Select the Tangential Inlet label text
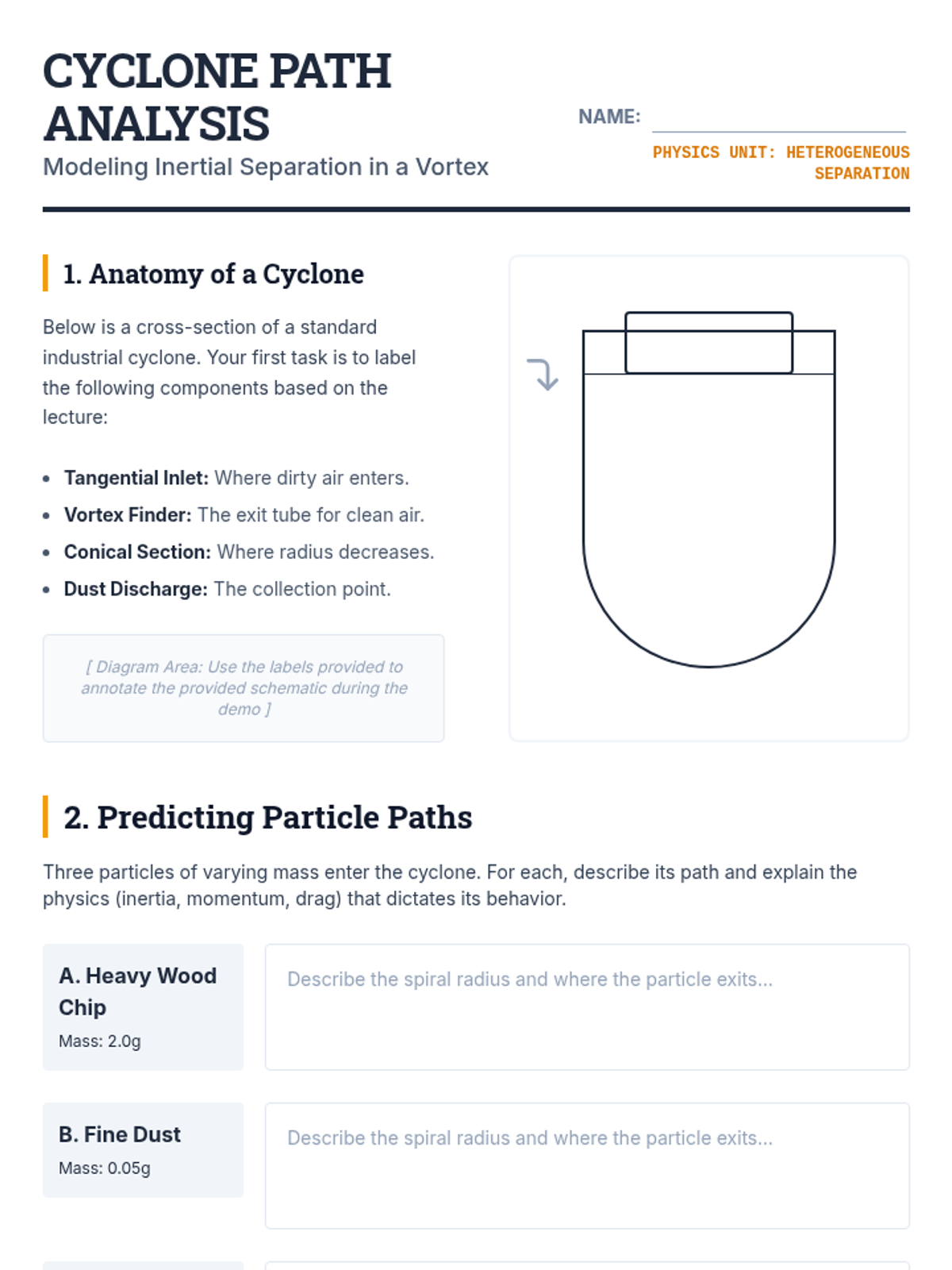This screenshot has height=1270, width=952. point(136,478)
